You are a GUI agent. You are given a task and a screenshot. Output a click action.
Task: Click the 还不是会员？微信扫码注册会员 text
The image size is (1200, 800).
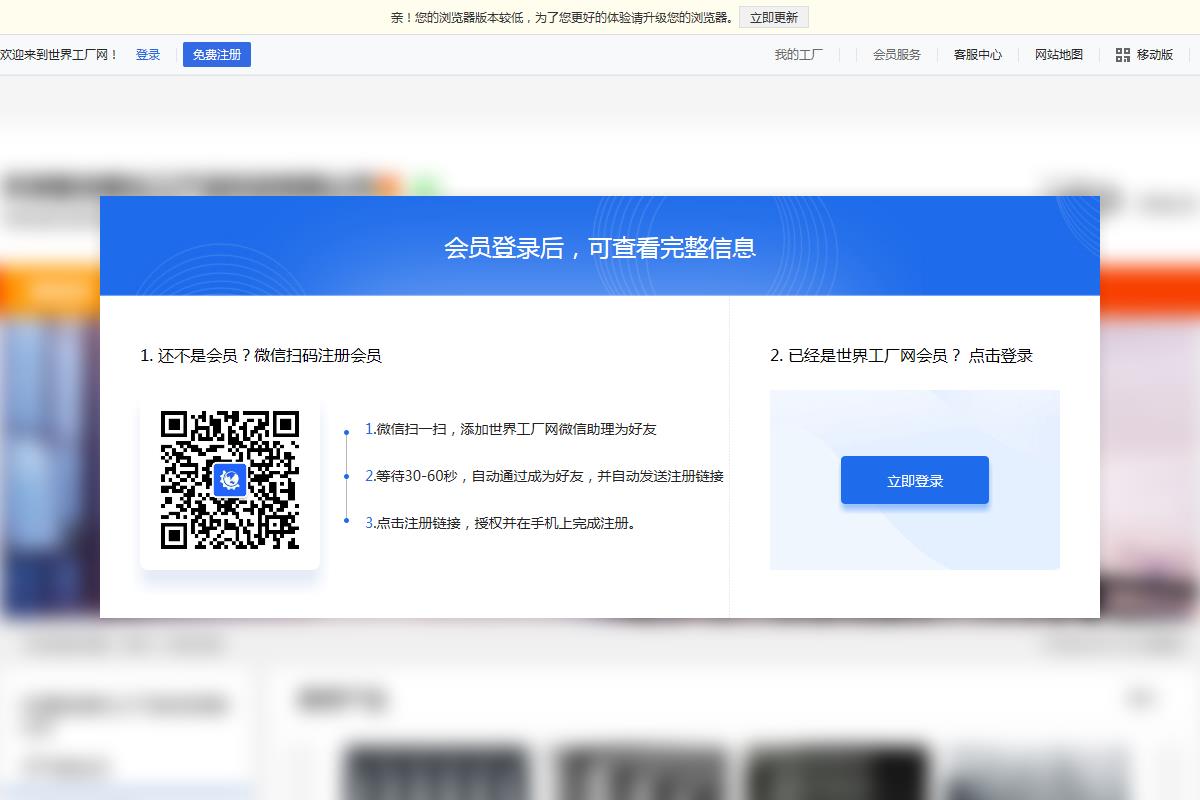pos(261,355)
